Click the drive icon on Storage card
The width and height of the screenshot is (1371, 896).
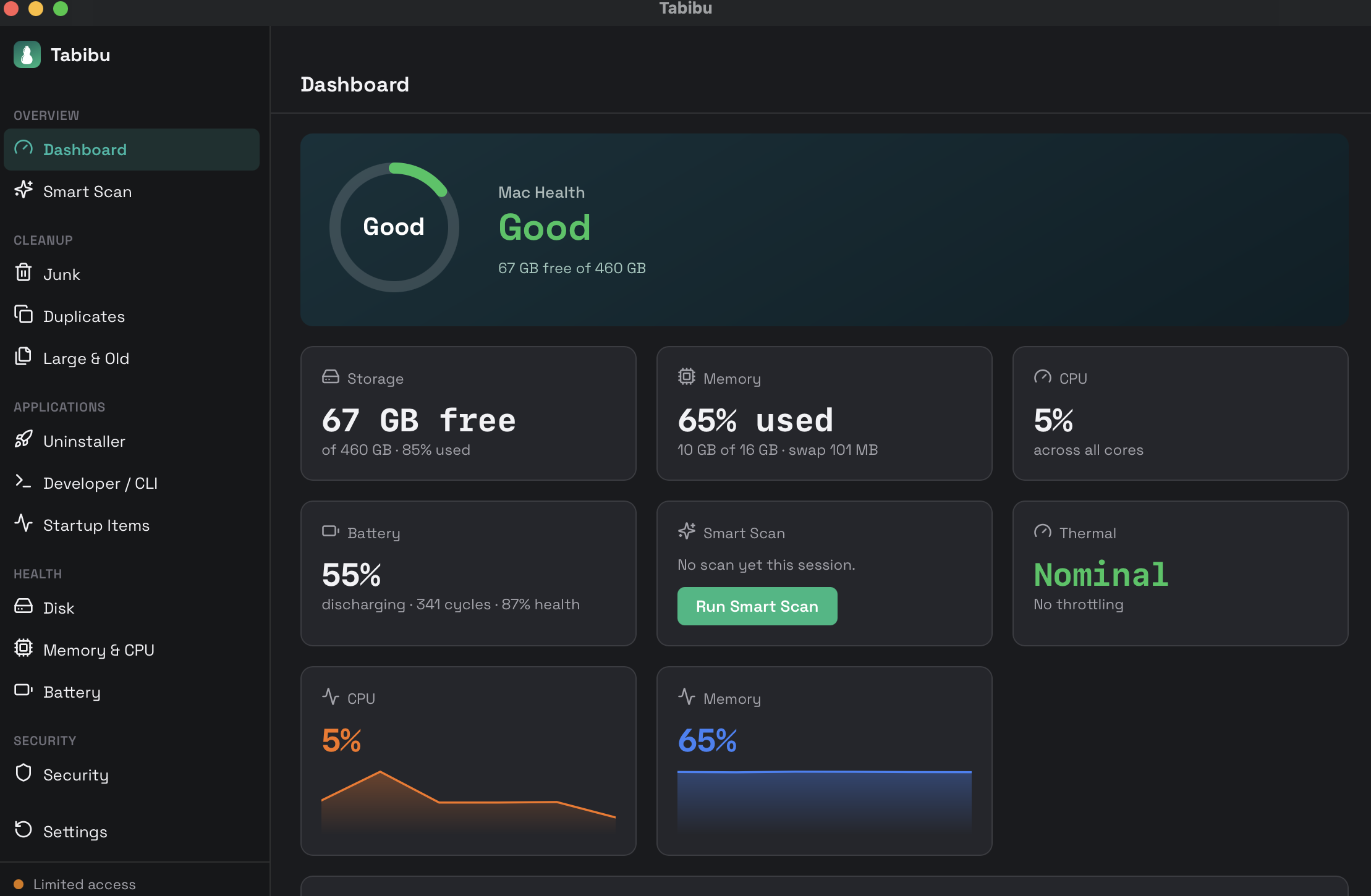(x=331, y=377)
